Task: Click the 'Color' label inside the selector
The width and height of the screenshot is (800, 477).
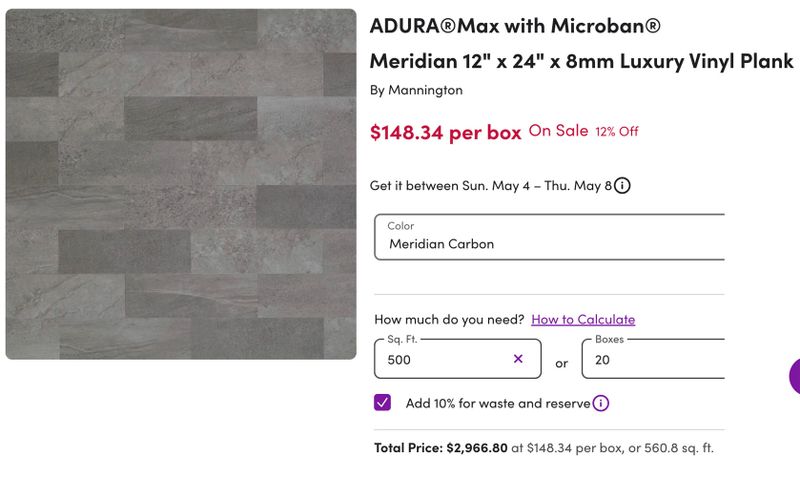Action: pyautogui.click(x=401, y=225)
